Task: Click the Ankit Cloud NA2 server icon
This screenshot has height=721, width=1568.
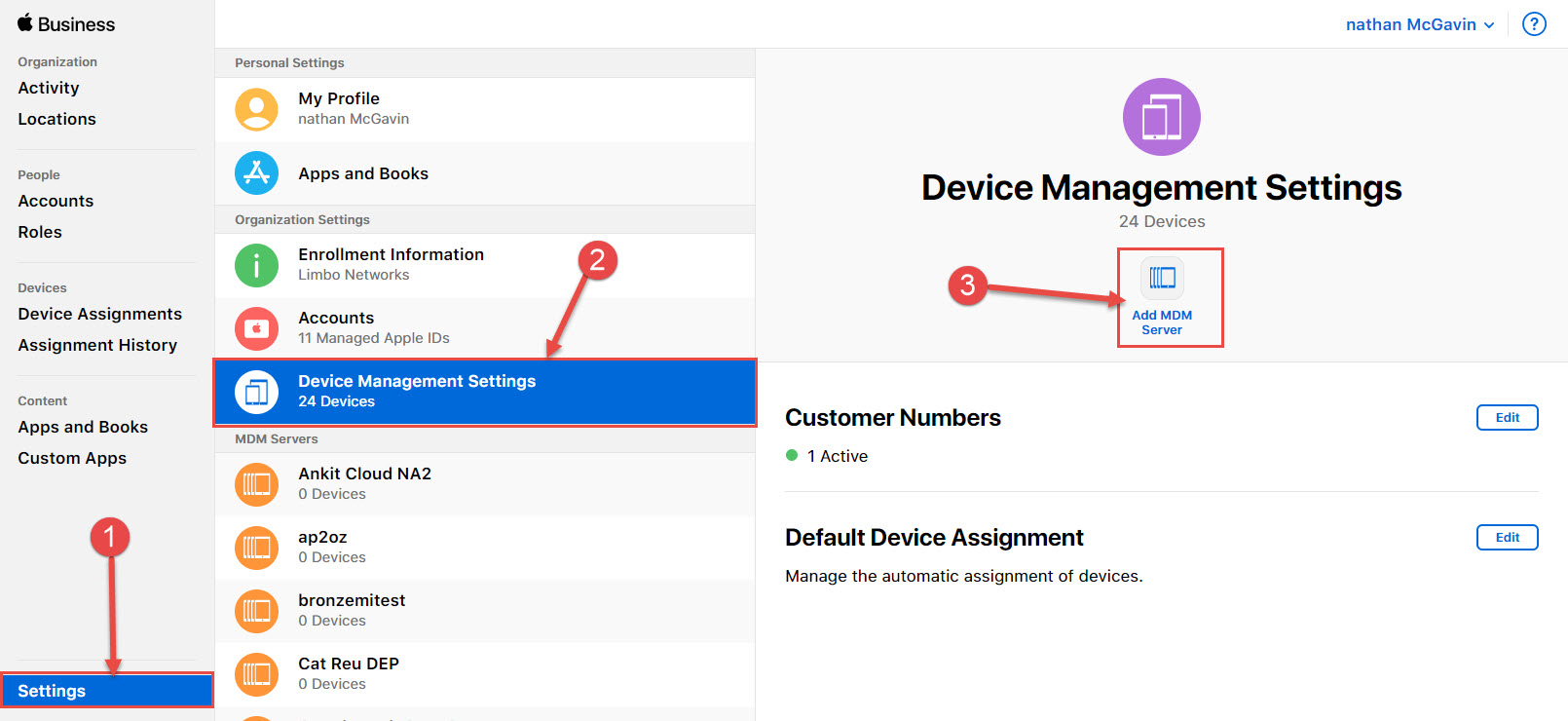Action: pyautogui.click(x=256, y=484)
